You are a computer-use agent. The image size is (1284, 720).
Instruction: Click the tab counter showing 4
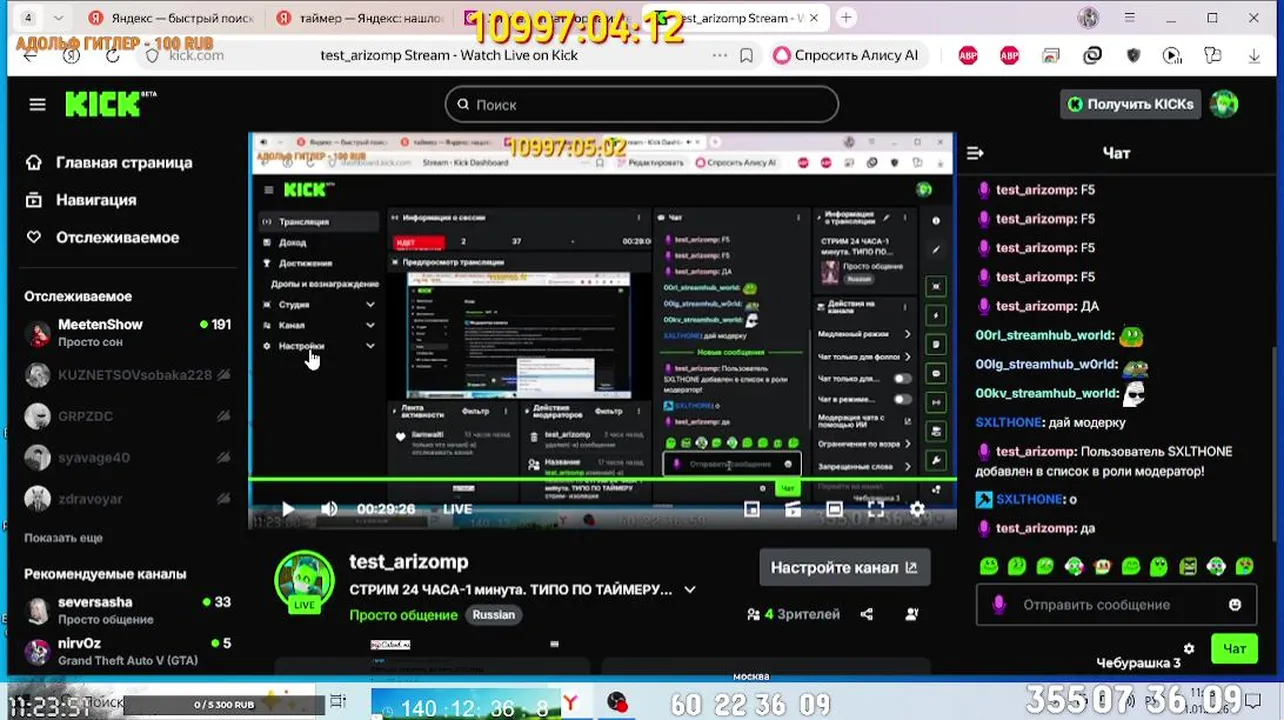coord(27,18)
